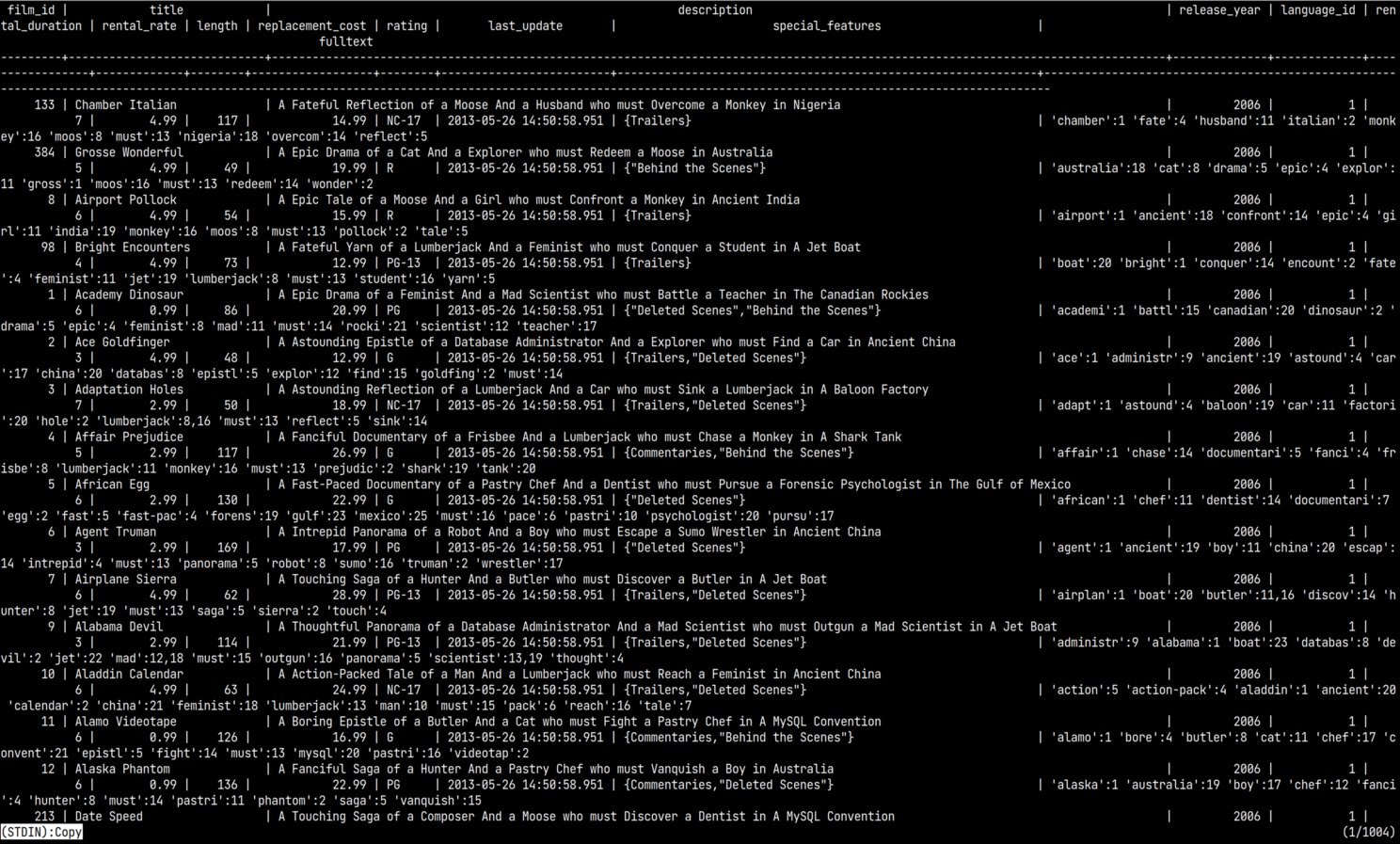Click the film_id value 98
Viewport: 1400px width, 844px height.
tap(48, 247)
